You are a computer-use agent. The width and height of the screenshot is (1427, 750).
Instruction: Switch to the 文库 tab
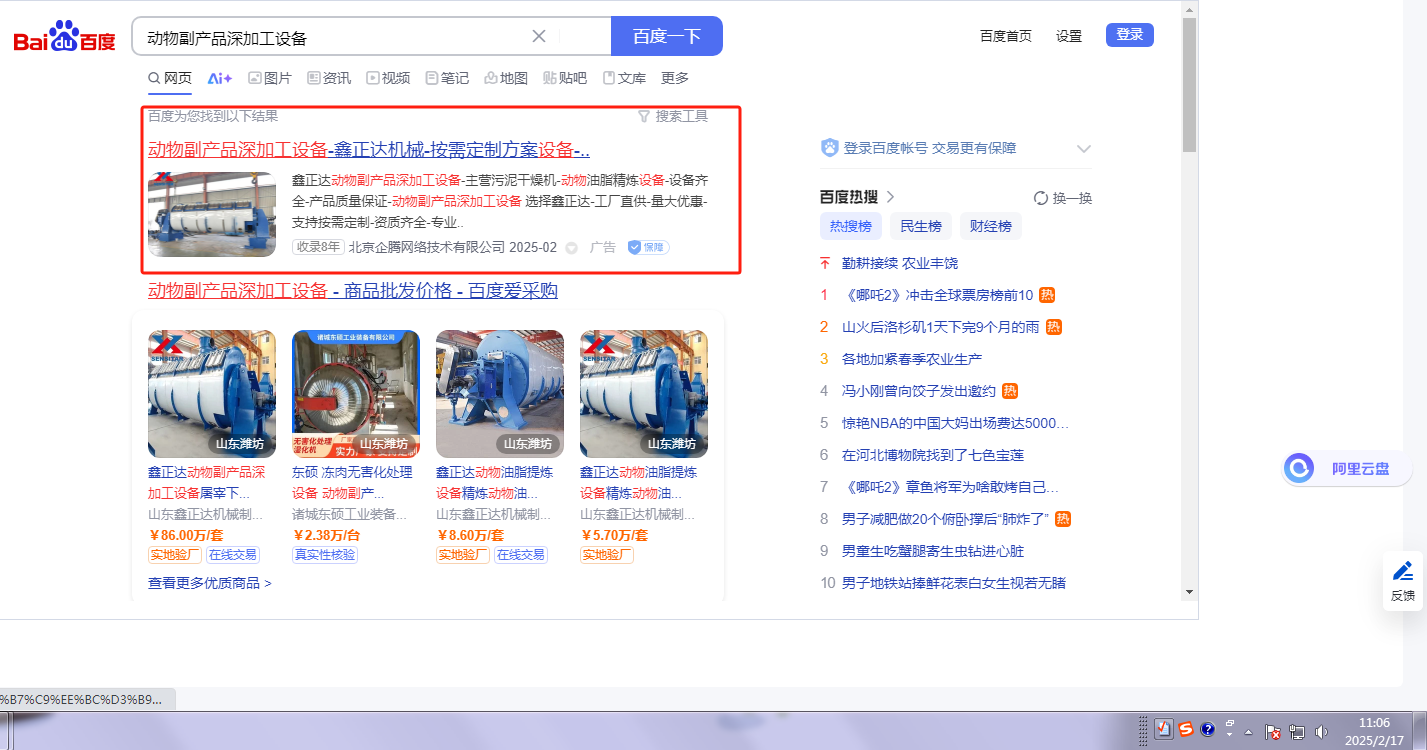click(624, 78)
